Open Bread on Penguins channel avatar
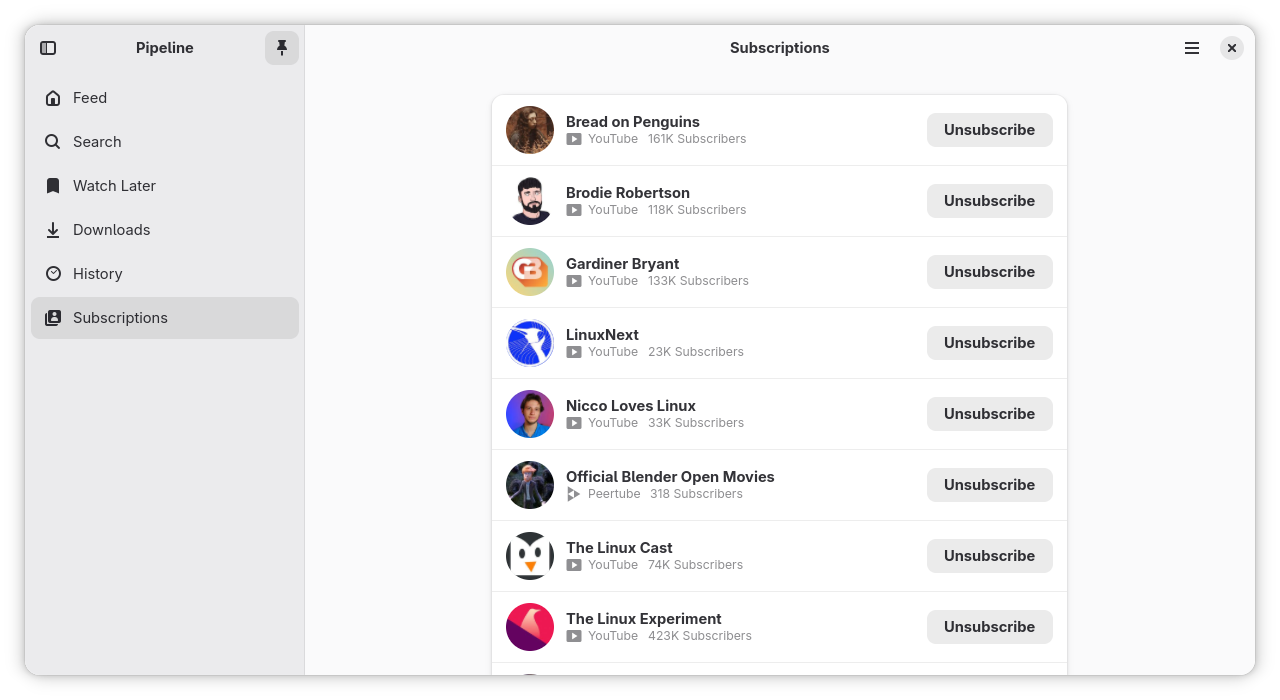This screenshot has height=700, width=1280. [x=530, y=130]
